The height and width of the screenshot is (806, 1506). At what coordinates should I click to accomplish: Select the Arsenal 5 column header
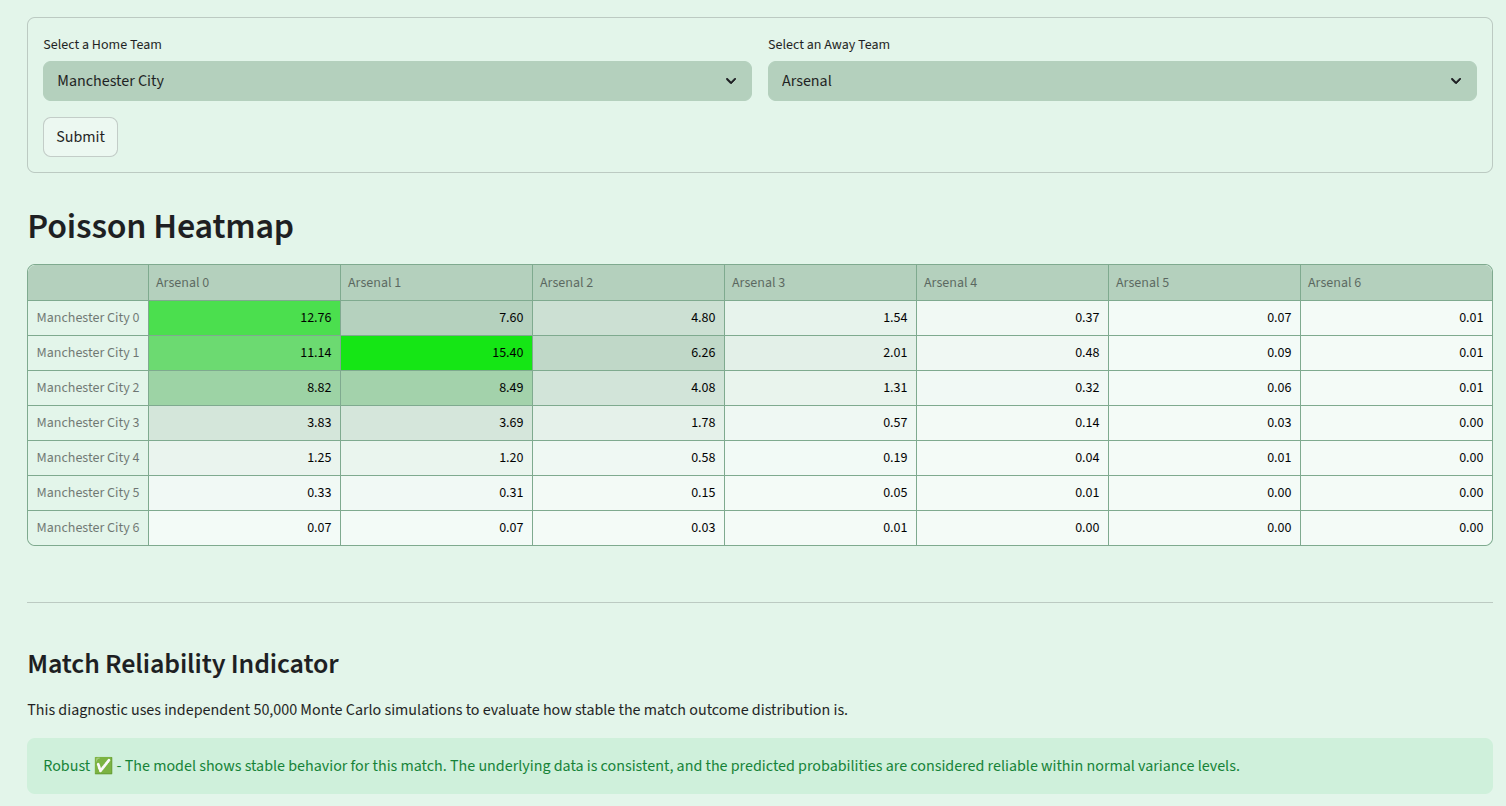point(1204,283)
